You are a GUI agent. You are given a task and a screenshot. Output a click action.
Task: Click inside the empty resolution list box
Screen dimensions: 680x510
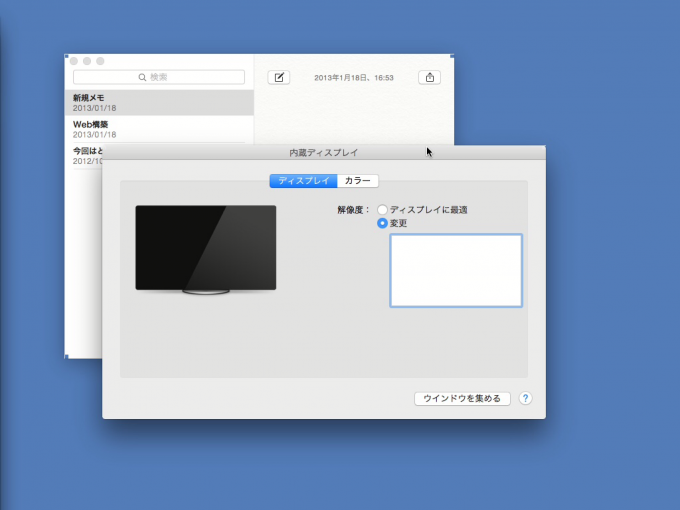455,270
